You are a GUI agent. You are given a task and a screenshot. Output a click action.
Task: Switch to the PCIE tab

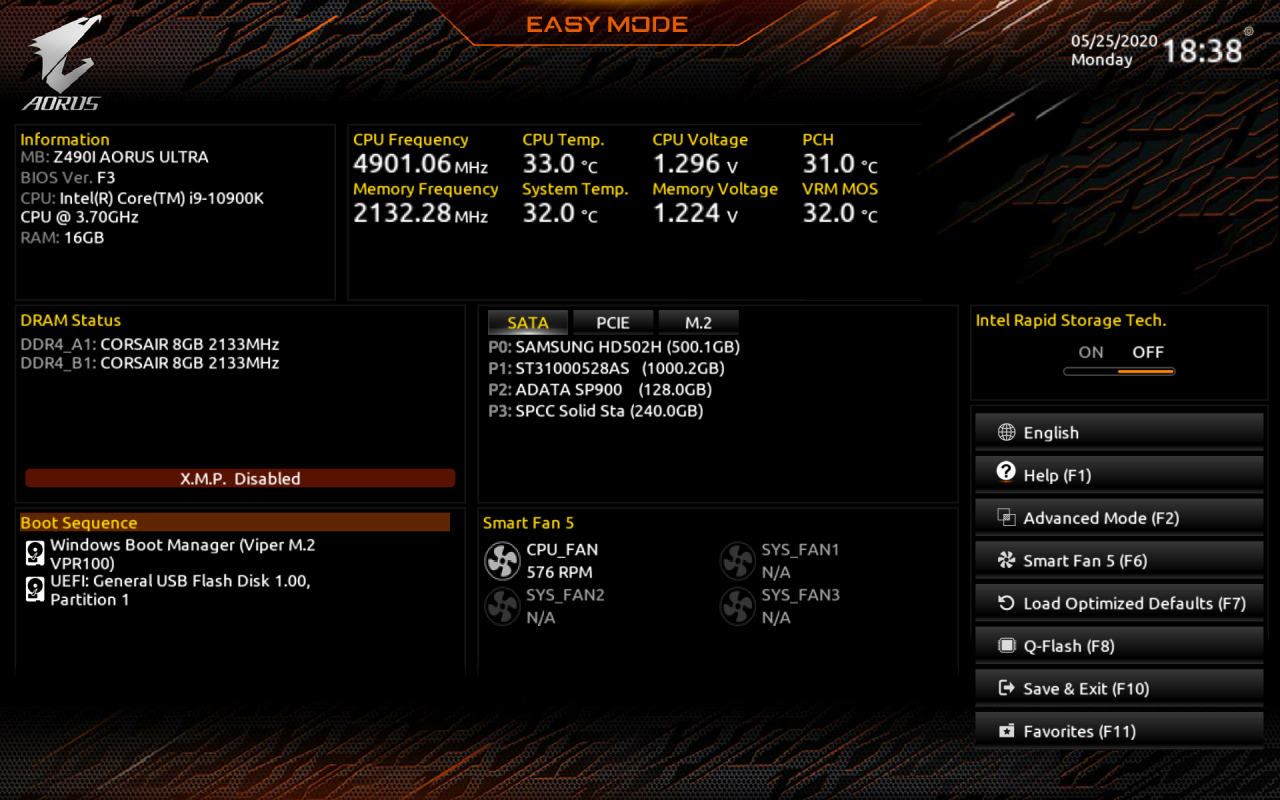point(613,322)
